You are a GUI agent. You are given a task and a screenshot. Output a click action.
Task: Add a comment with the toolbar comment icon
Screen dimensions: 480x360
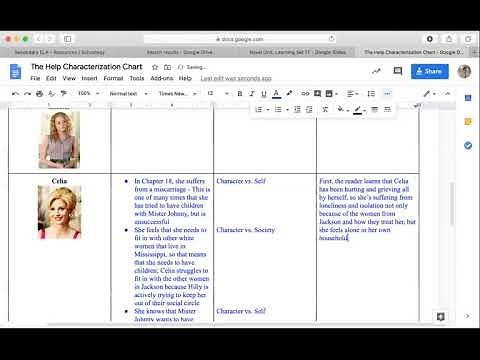(317, 94)
